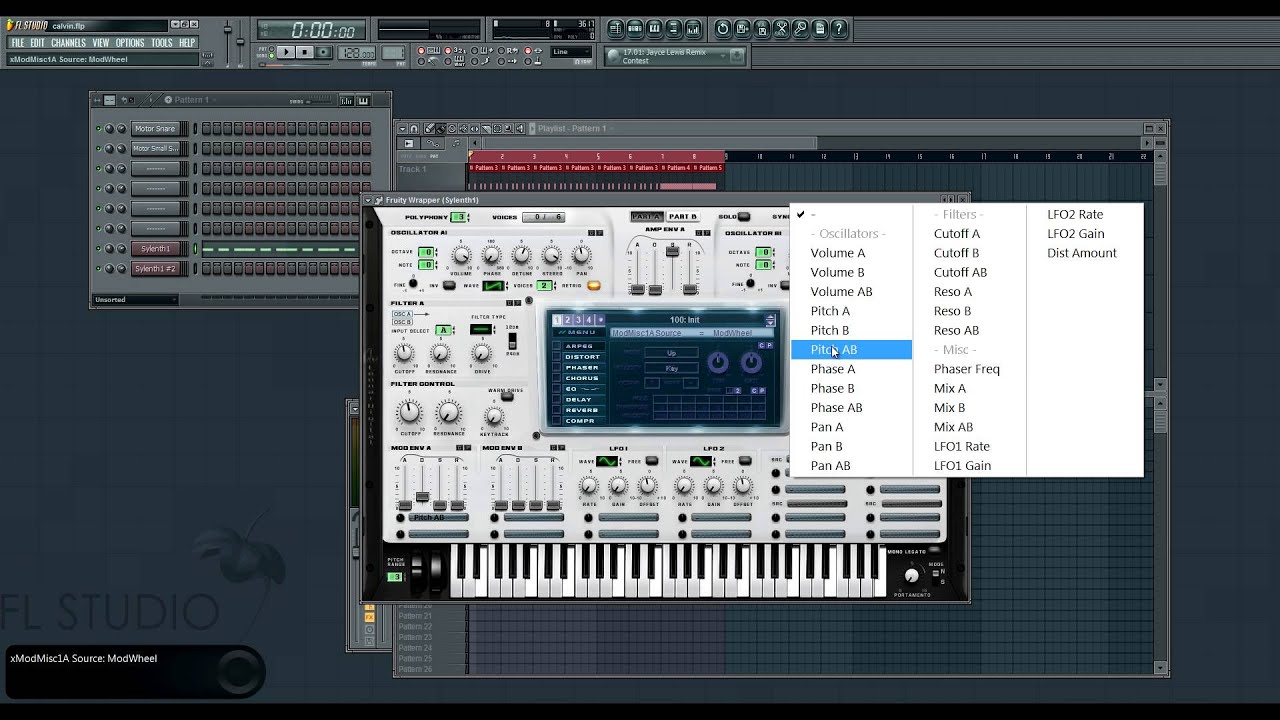Choose Volume A from Oscillators list
The image size is (1280, 720).
[x=838, y=253]
